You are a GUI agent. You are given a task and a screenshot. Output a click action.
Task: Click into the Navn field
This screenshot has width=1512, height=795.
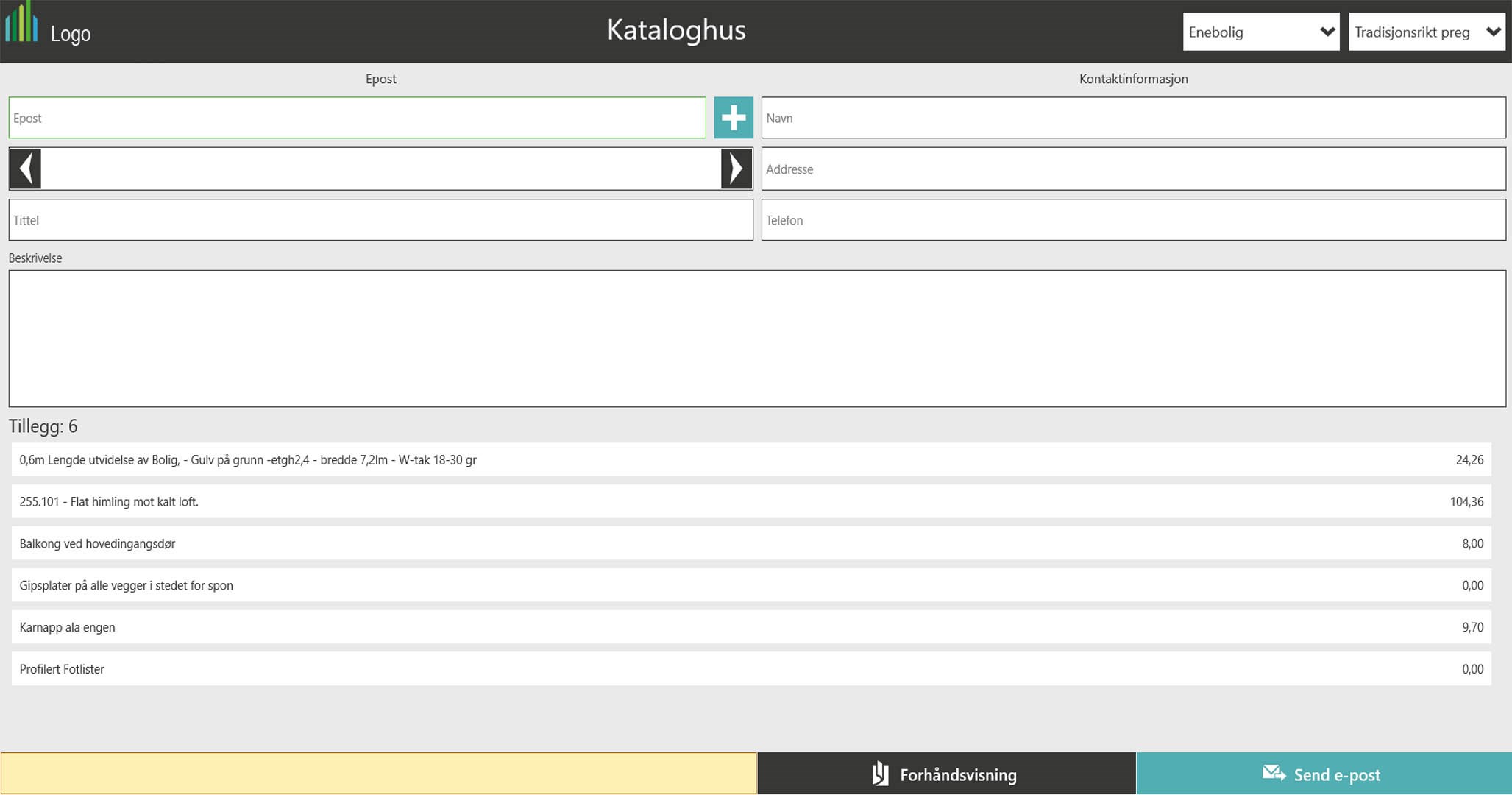(x=1133, y=118)
